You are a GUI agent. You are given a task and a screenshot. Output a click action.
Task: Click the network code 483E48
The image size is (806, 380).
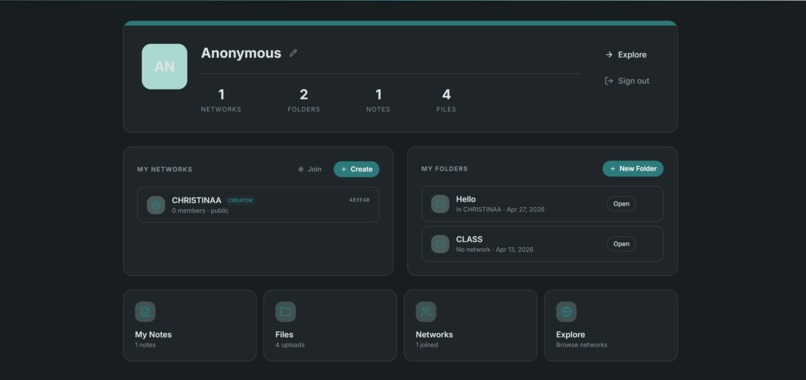coord(359,200)
